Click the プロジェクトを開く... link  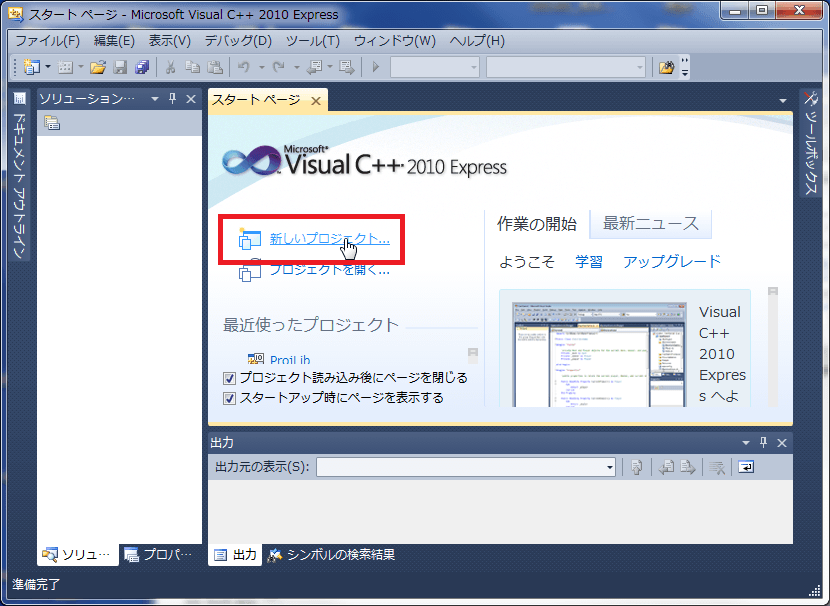(330, 270)
